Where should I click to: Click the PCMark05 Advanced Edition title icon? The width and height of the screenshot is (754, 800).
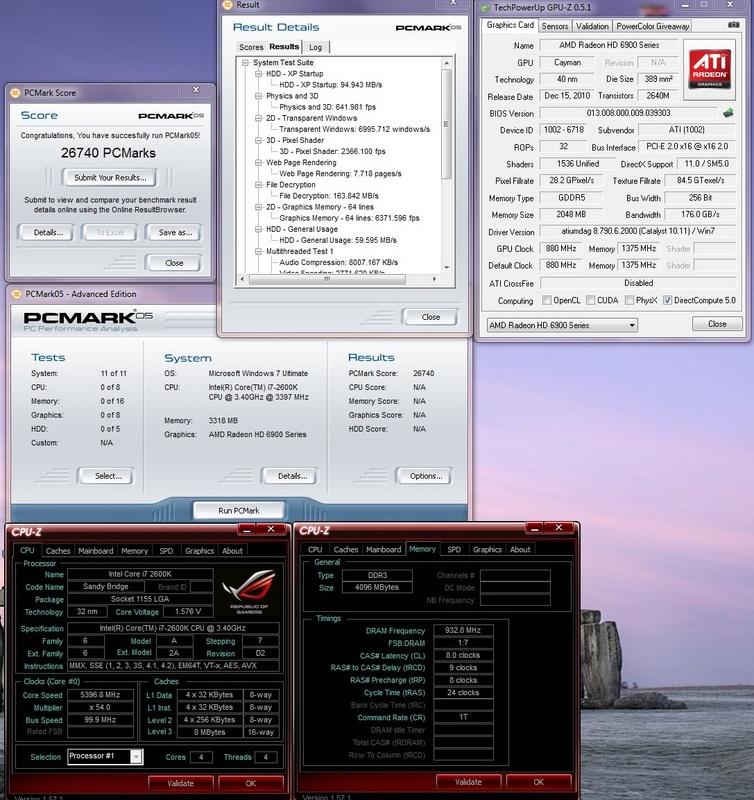16,294
